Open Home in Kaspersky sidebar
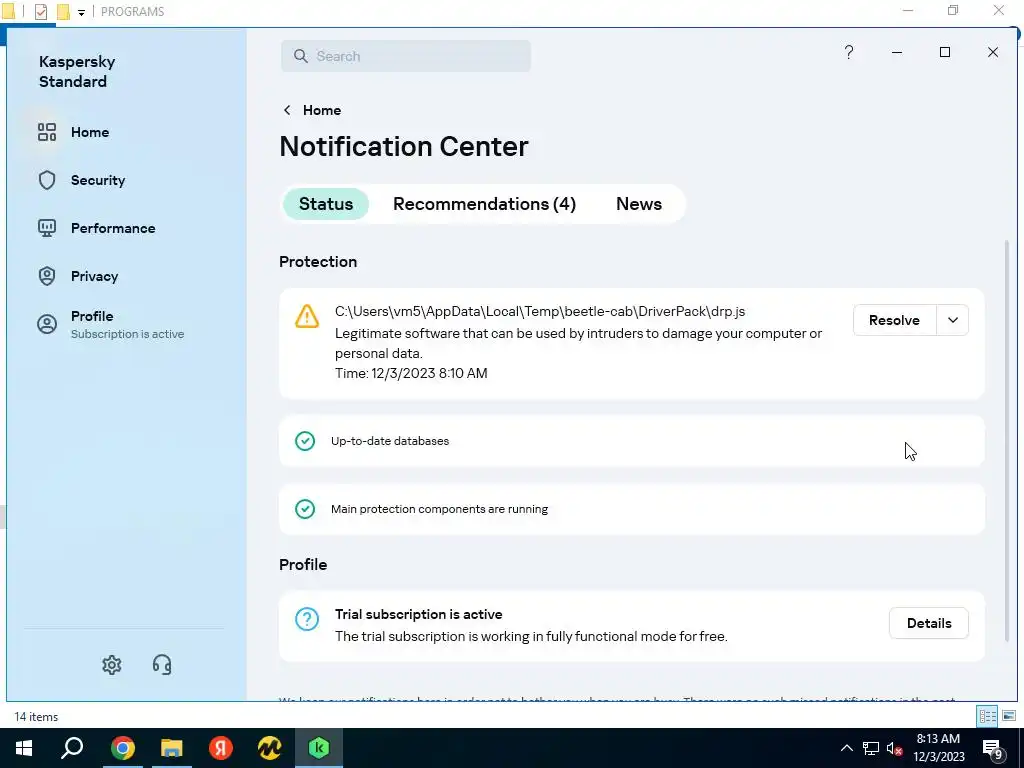This screenshot has width=1024, height=768. [x=89, y=132]
